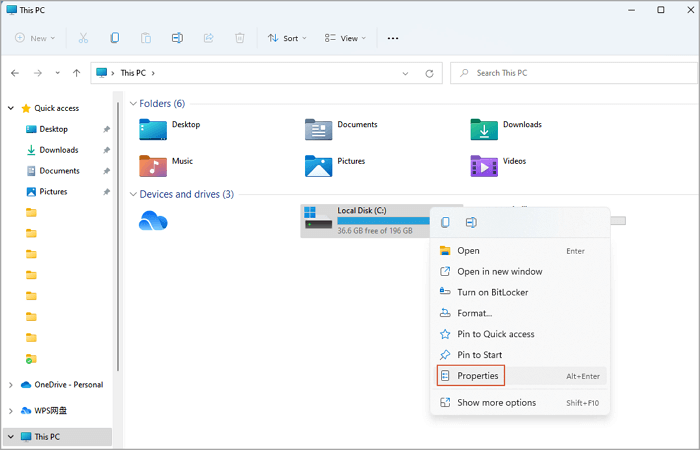Click Show more options in context menu
This screenshot has height=450, width=700.
tap(496, 403)
